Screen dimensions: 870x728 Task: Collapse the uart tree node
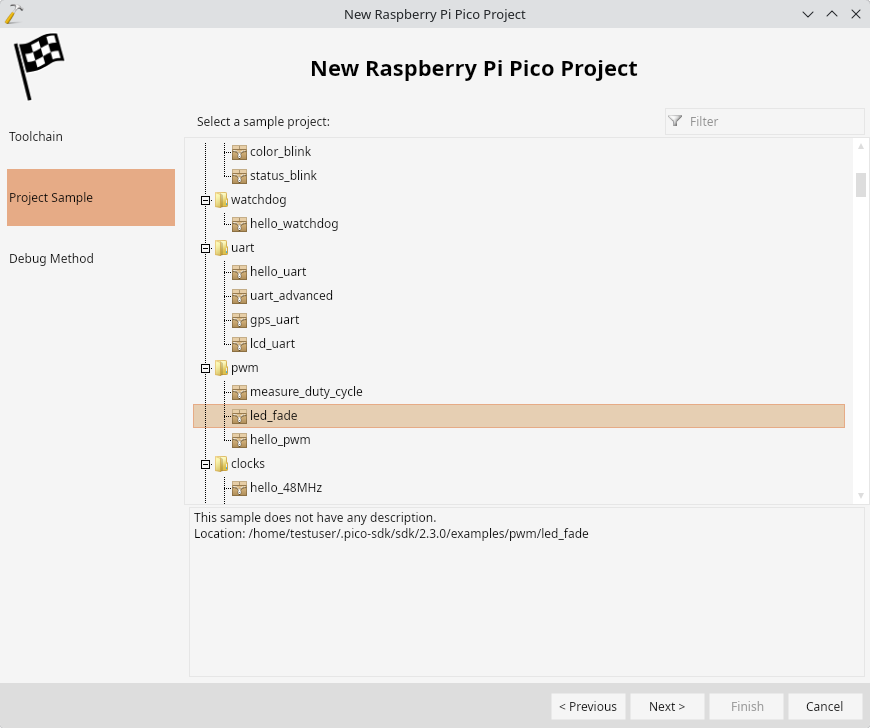point(205,249)
